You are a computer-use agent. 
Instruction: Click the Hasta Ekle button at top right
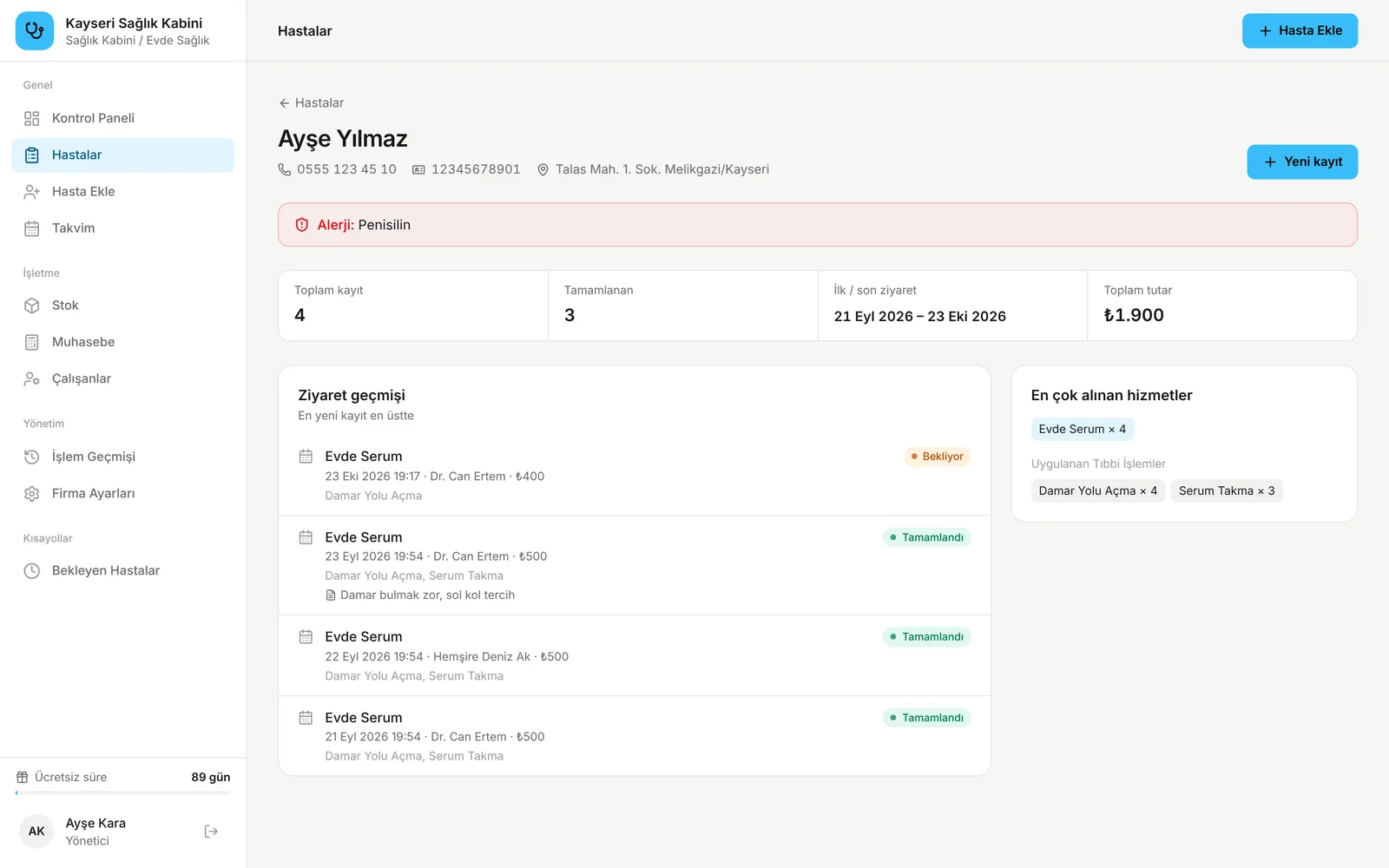[x=1300, y=31]
